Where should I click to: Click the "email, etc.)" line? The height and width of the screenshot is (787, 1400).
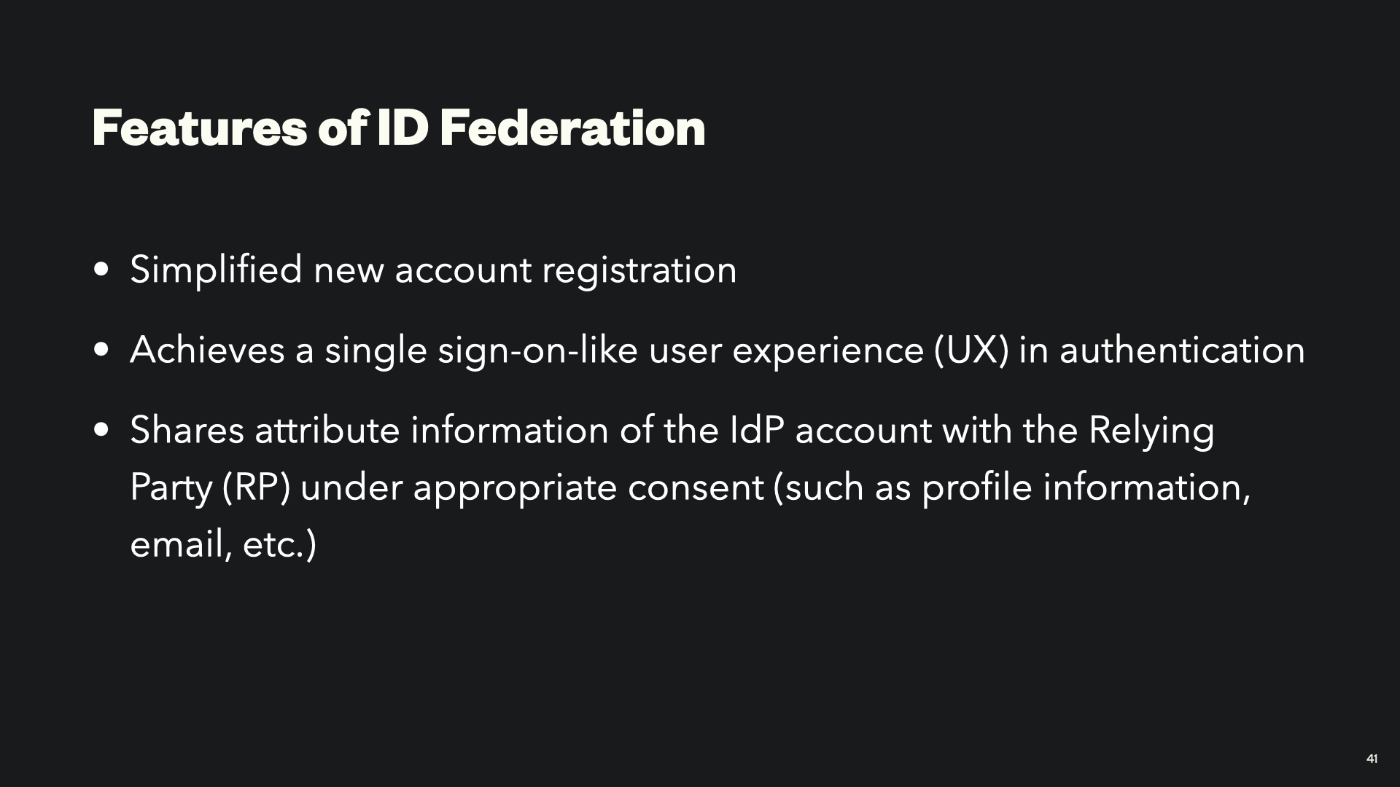tap(223, 546)
